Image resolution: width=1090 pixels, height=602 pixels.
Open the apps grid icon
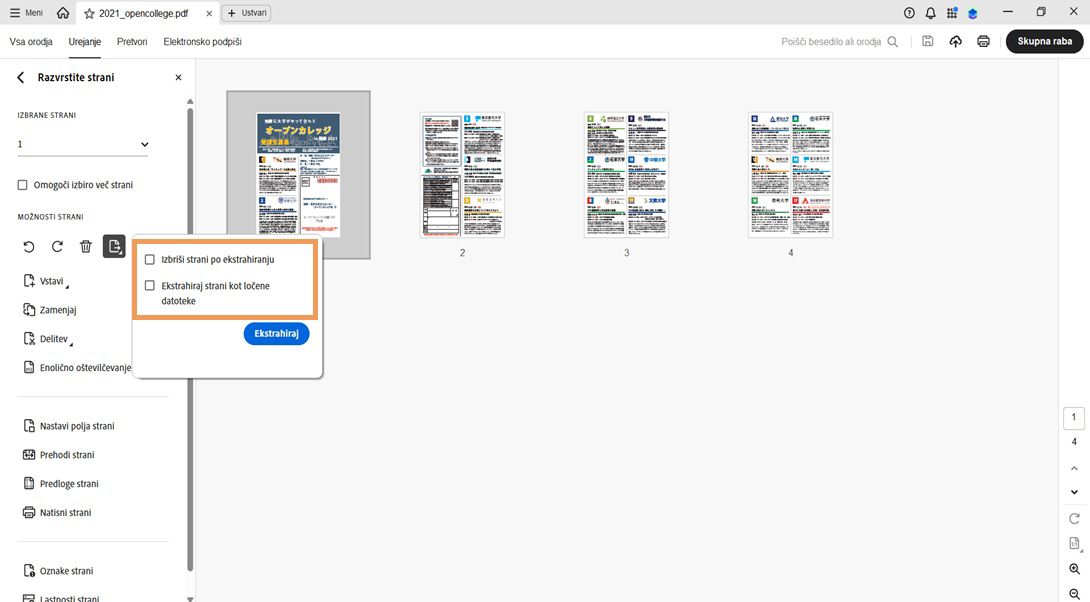point(952,13)
